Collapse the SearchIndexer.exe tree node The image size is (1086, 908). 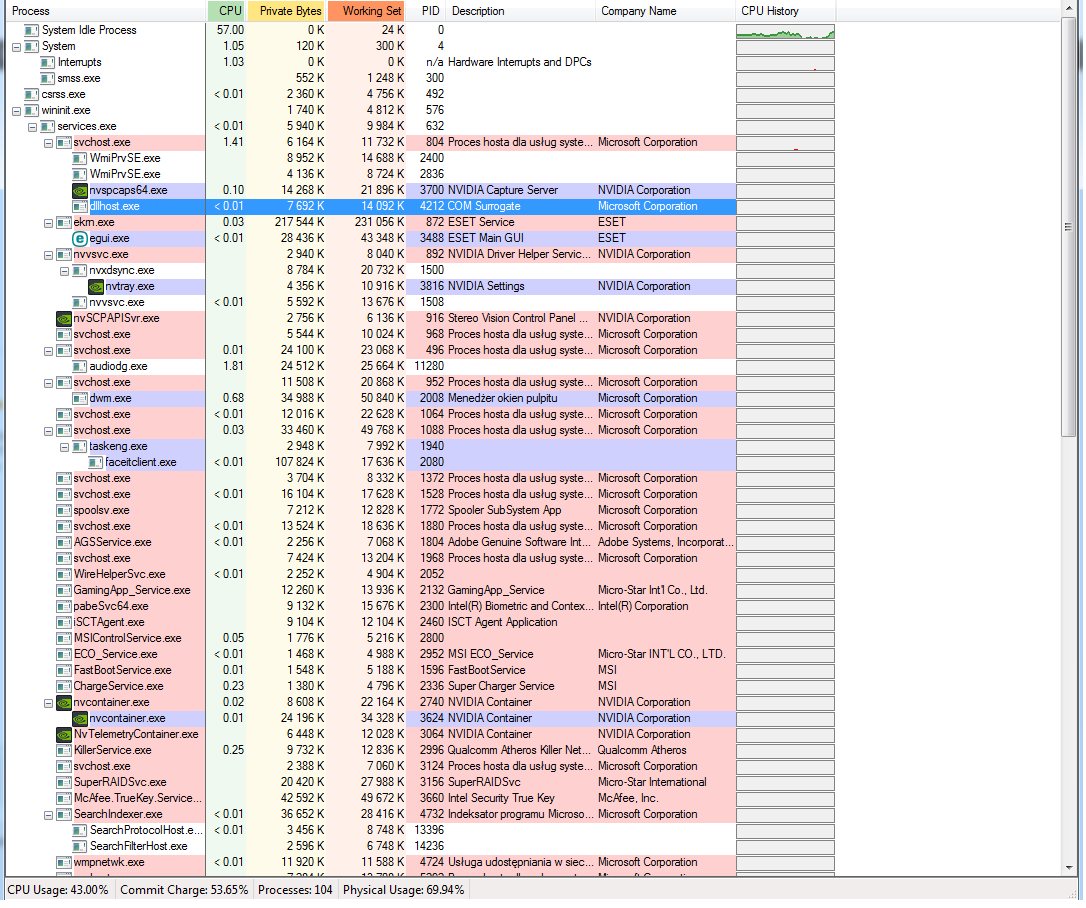click(48, 814)
